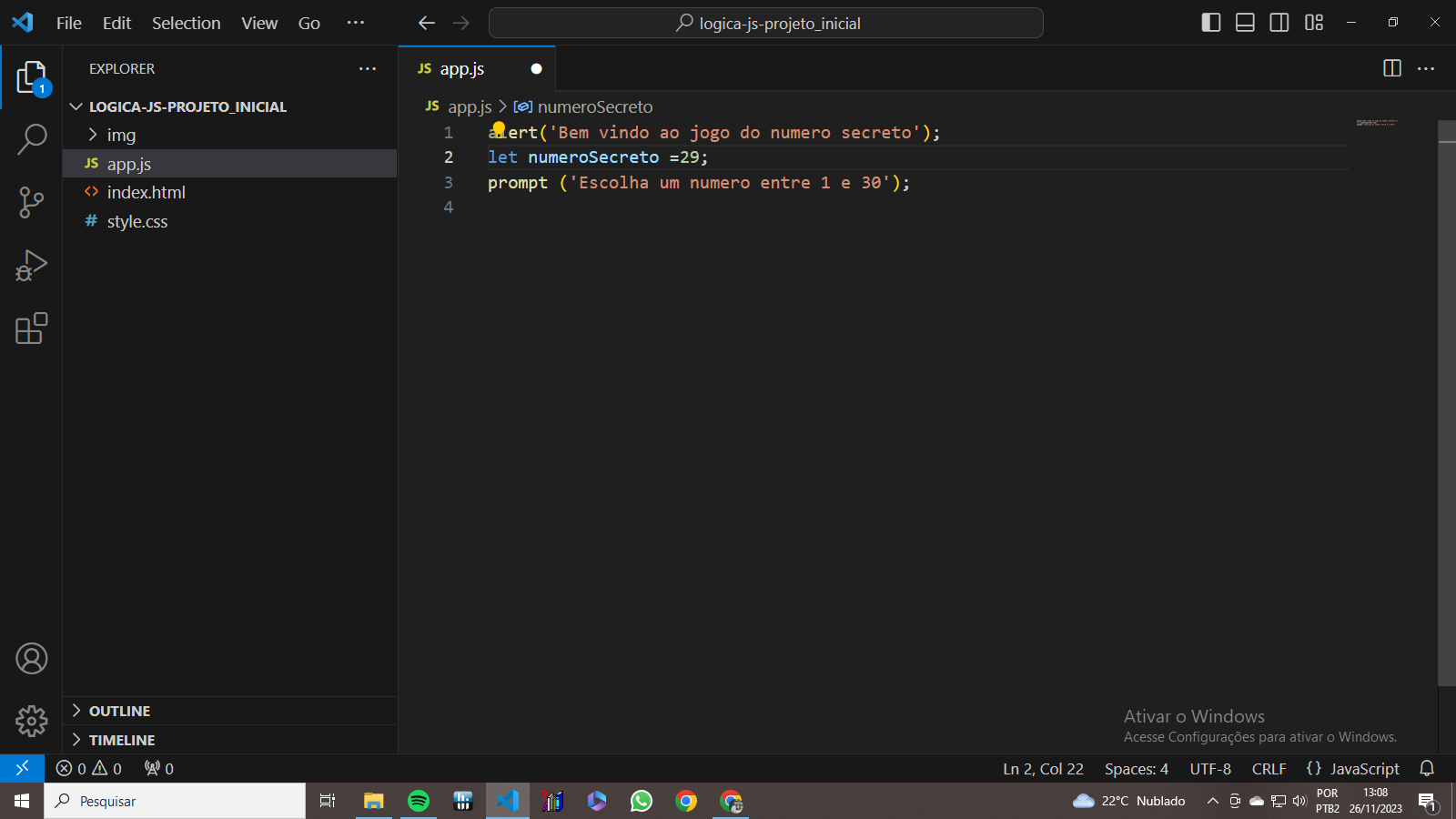
Task: Click the prompt call on line 3
Action: pyautogui.click(x=518, y=183)
